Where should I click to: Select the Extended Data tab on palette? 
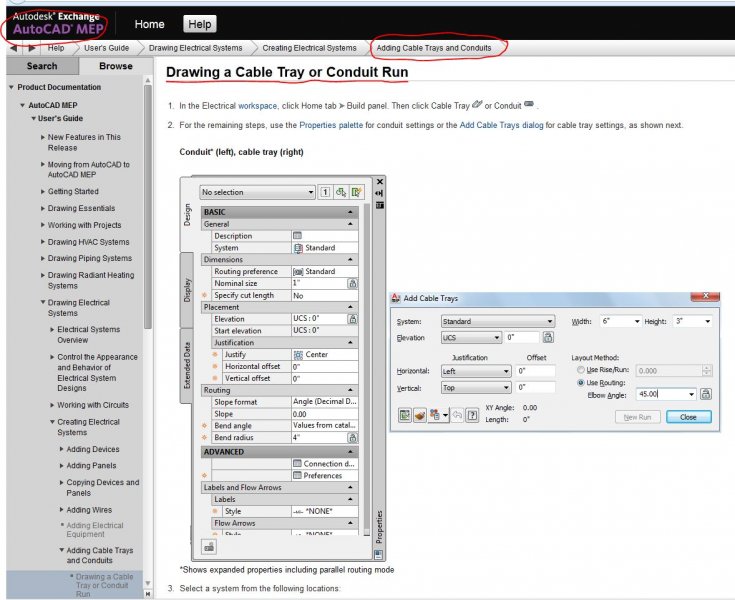187,366
